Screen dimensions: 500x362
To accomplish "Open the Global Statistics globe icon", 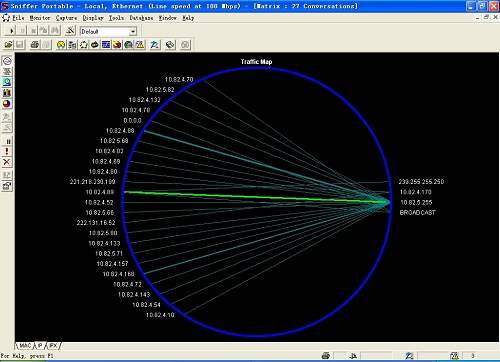I will [x=128, y=45].
